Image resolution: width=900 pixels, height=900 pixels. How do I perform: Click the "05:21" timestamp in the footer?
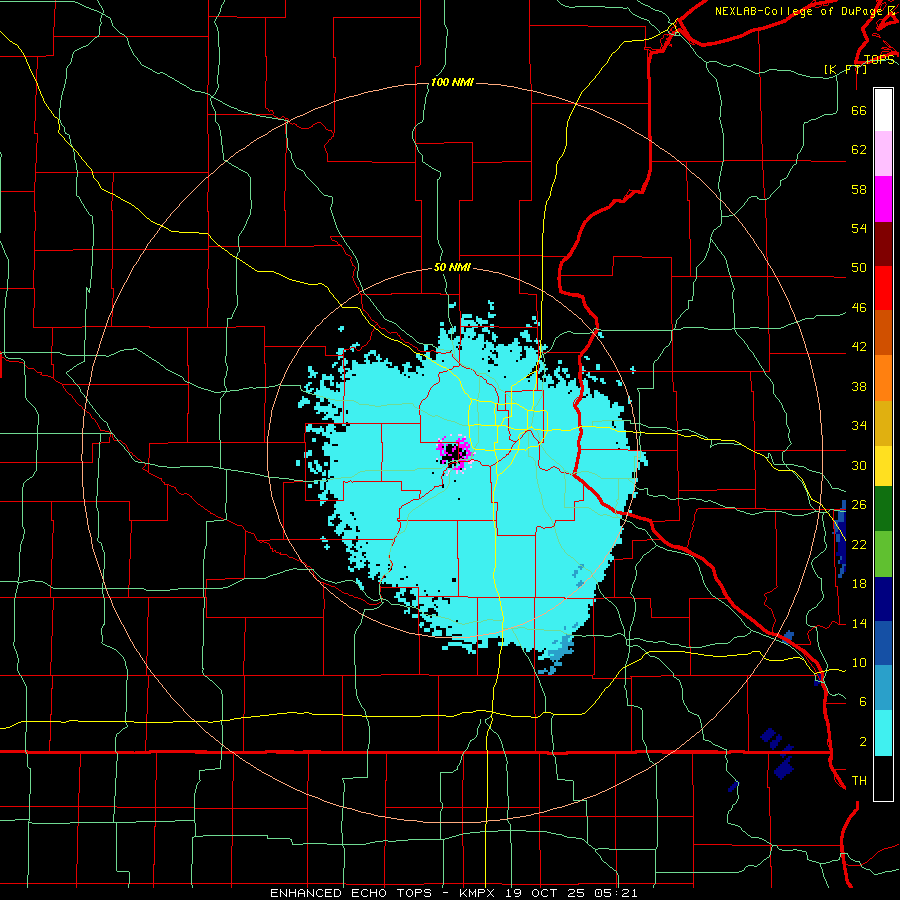coord(616,893)
